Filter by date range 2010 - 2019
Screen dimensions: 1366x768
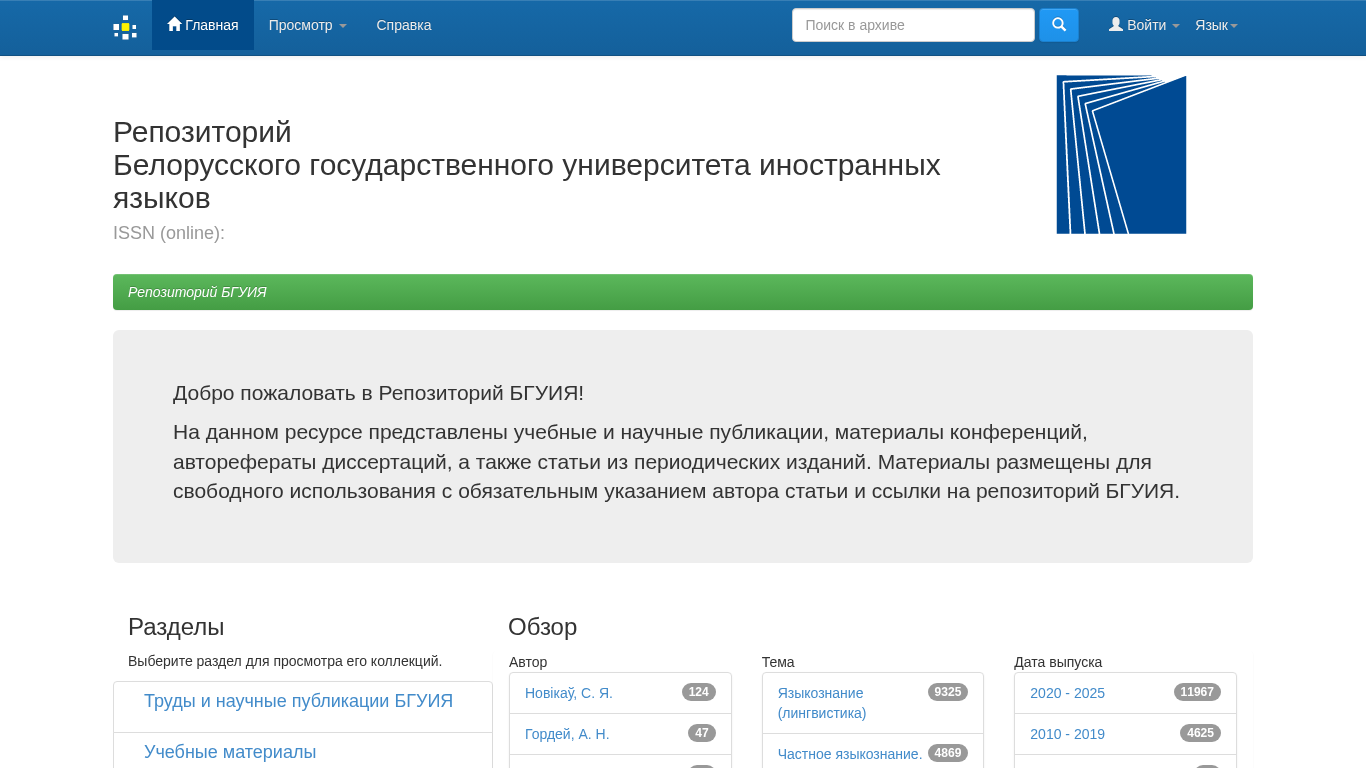pos(1067,734)
